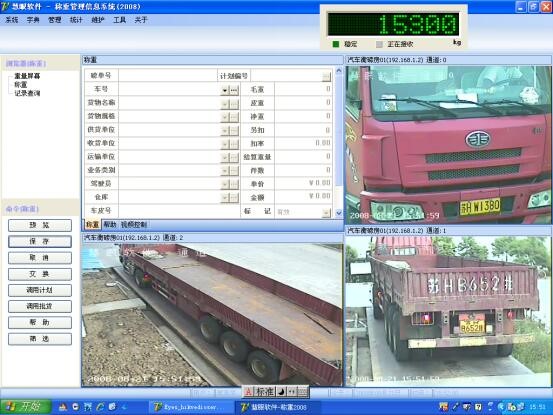Open the 标记 dropdown at form bottom
This screenshot has width=553, height=415.
[327, 212]
